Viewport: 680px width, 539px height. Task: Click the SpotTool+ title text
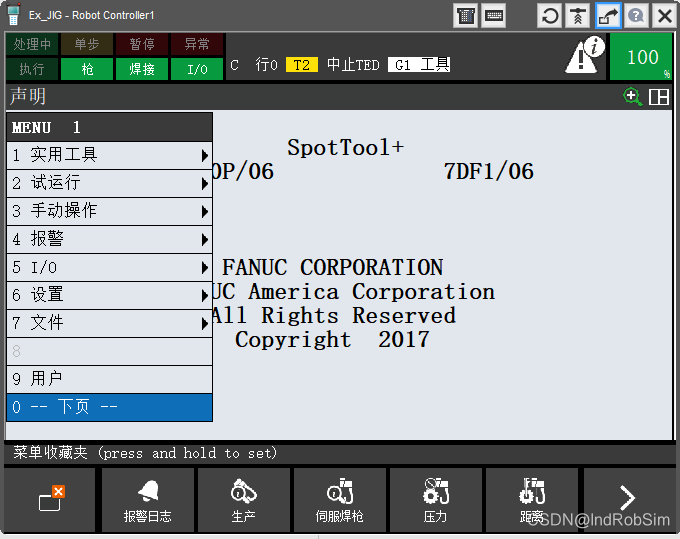click(346, 148)
